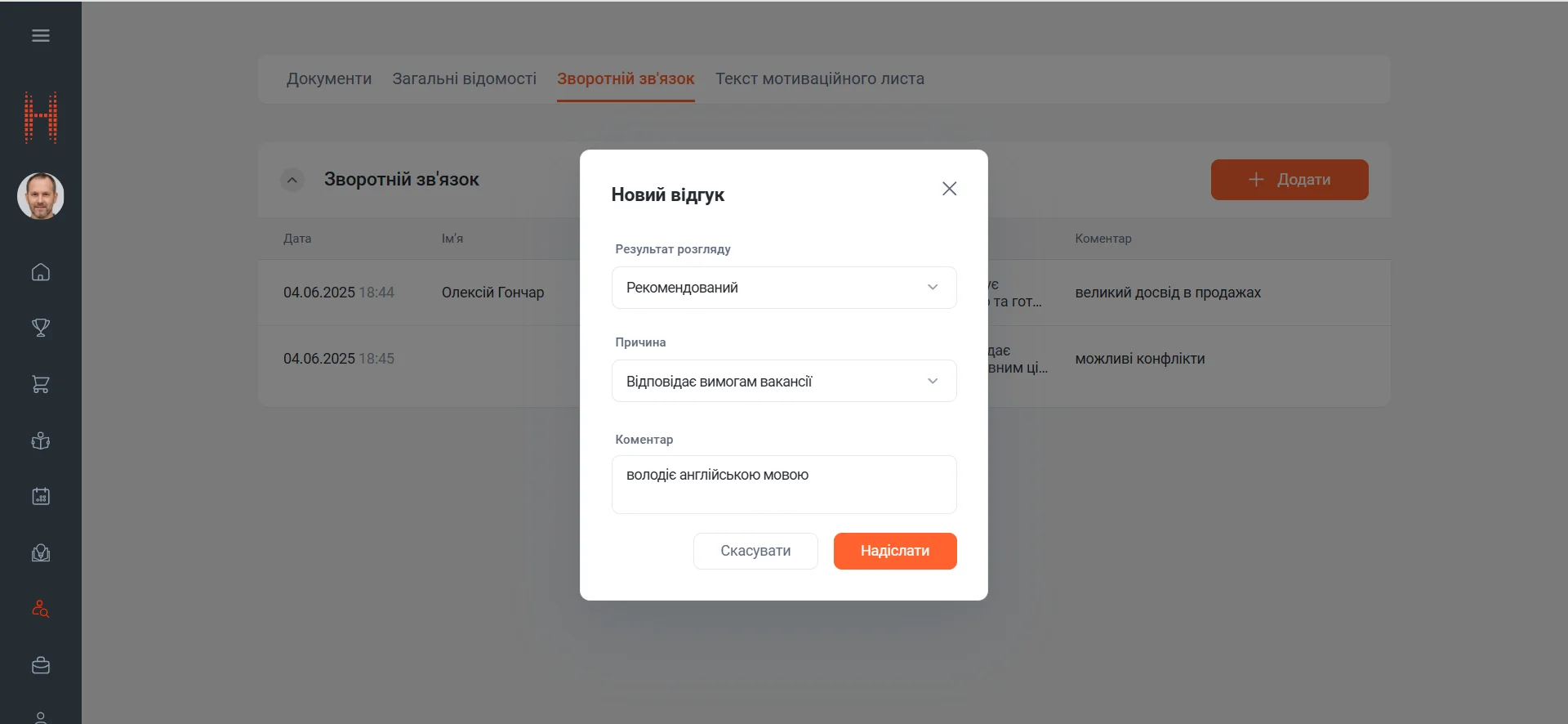Click the candidate search icon in sidebar
The width and height of the screenshot is (1568, 724).
point(41,610)
